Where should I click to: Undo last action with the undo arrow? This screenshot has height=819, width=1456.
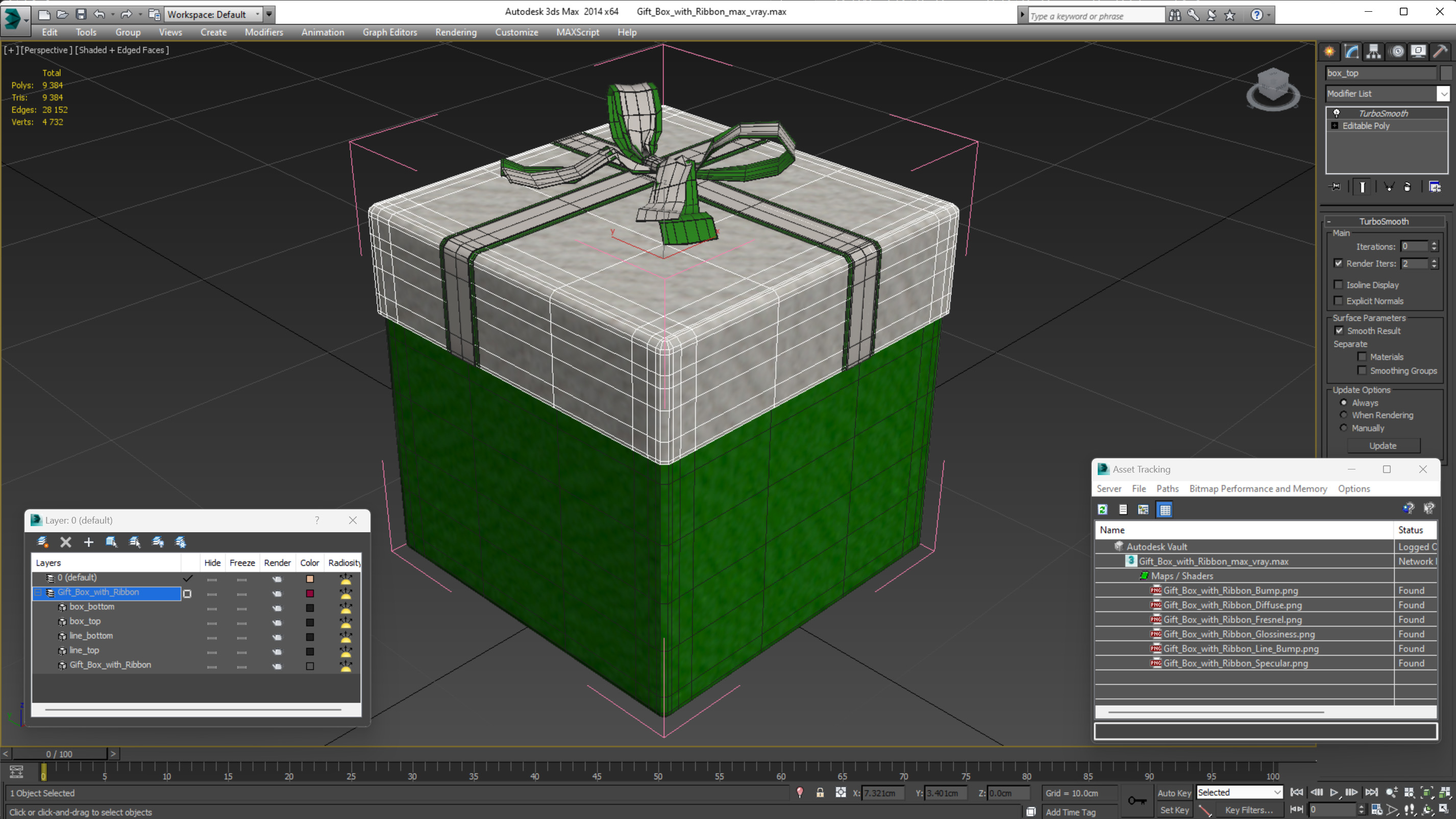99,14
